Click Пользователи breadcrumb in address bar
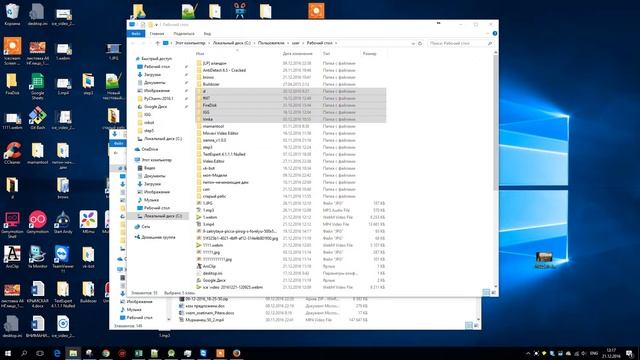Image resolution: width=640 pixels, height=360 pixels. click(x=271, y=43)
